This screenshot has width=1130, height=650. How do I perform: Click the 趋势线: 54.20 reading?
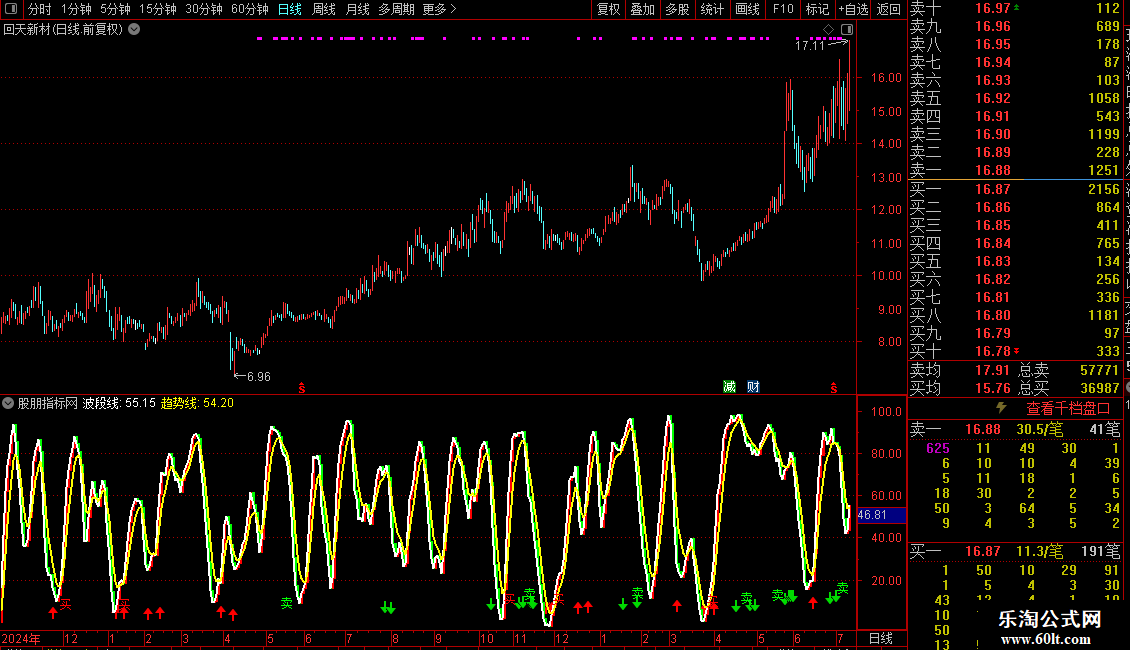coord(197,403)
